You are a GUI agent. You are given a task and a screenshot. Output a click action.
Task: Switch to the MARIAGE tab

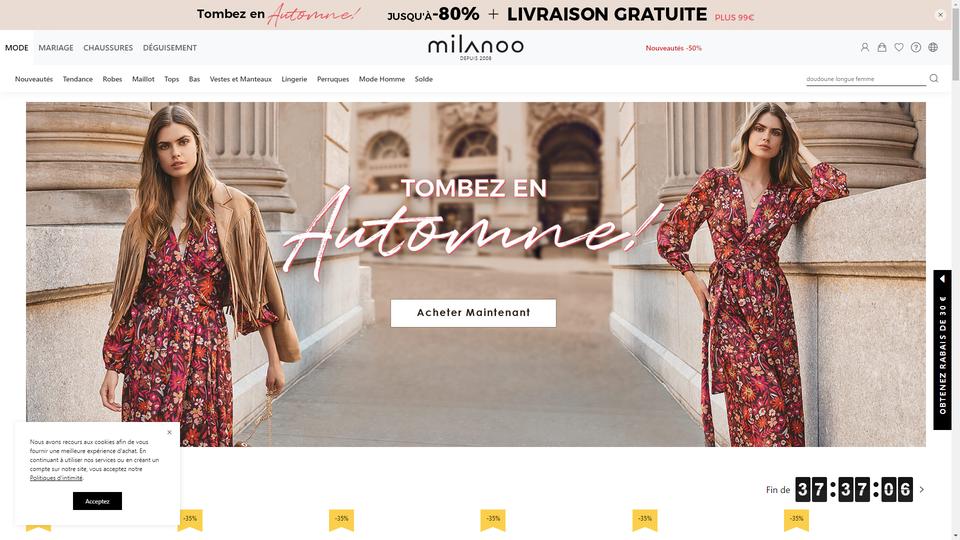click(x=56, y=48)
